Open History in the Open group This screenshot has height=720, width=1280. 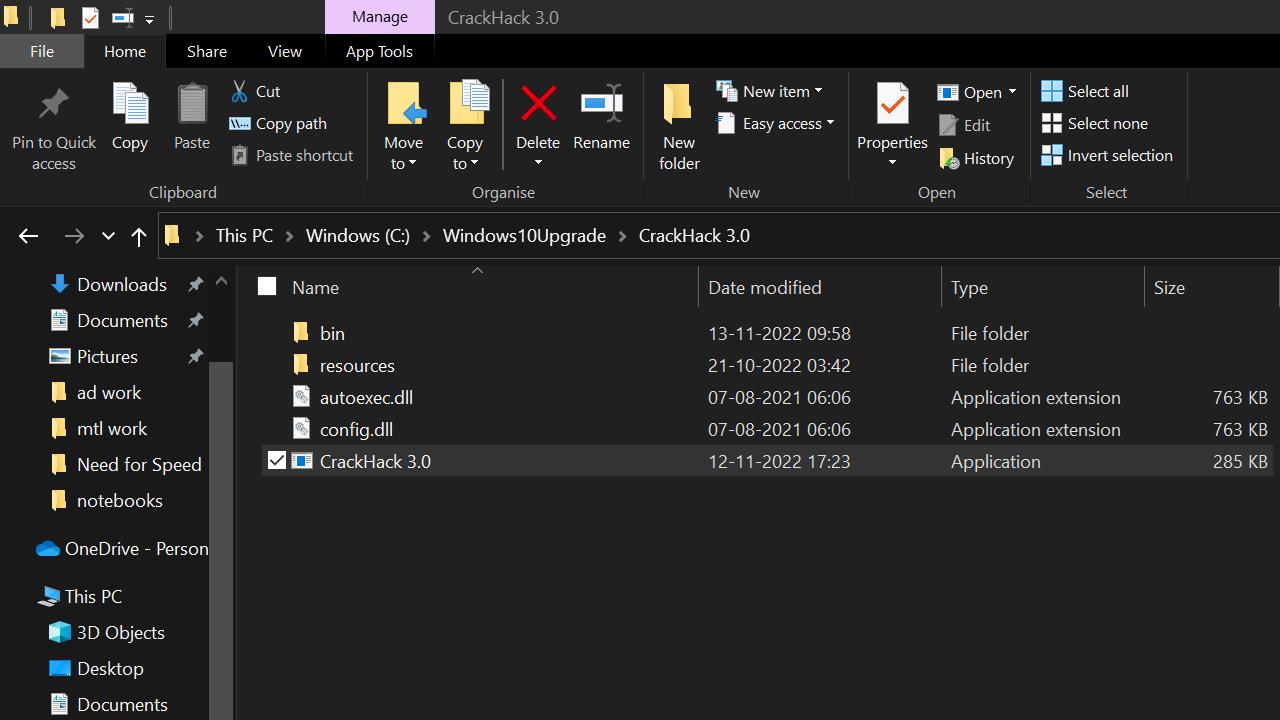[x=977, y=158]
